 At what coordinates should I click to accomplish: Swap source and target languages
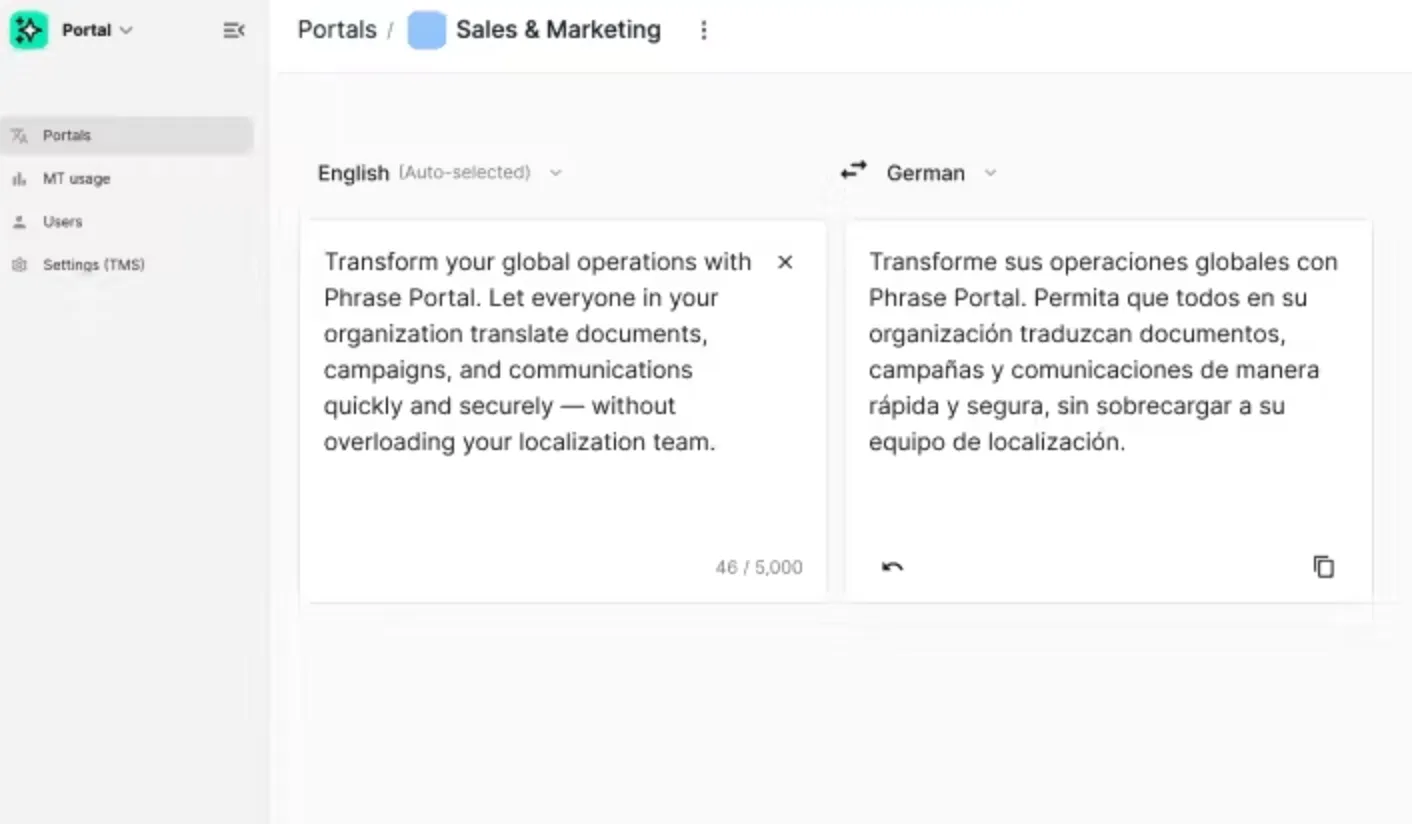click(x=853, y=171)
